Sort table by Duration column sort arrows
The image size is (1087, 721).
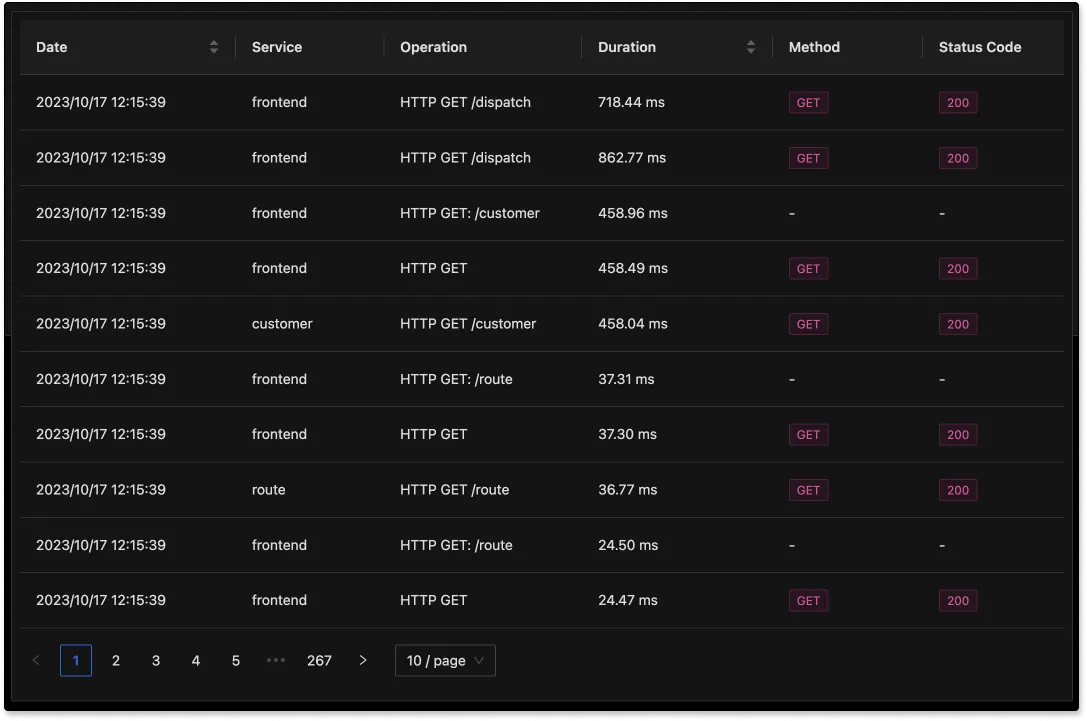(x=751, y=47)
